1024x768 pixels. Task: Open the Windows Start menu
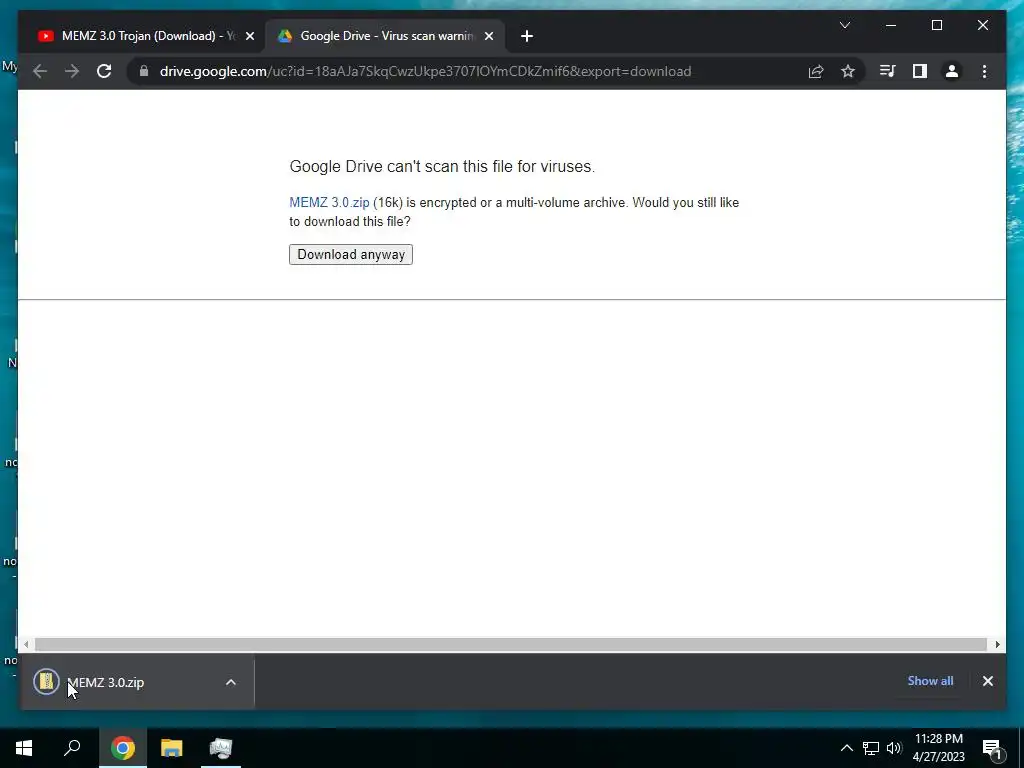[x=24, y=748]
